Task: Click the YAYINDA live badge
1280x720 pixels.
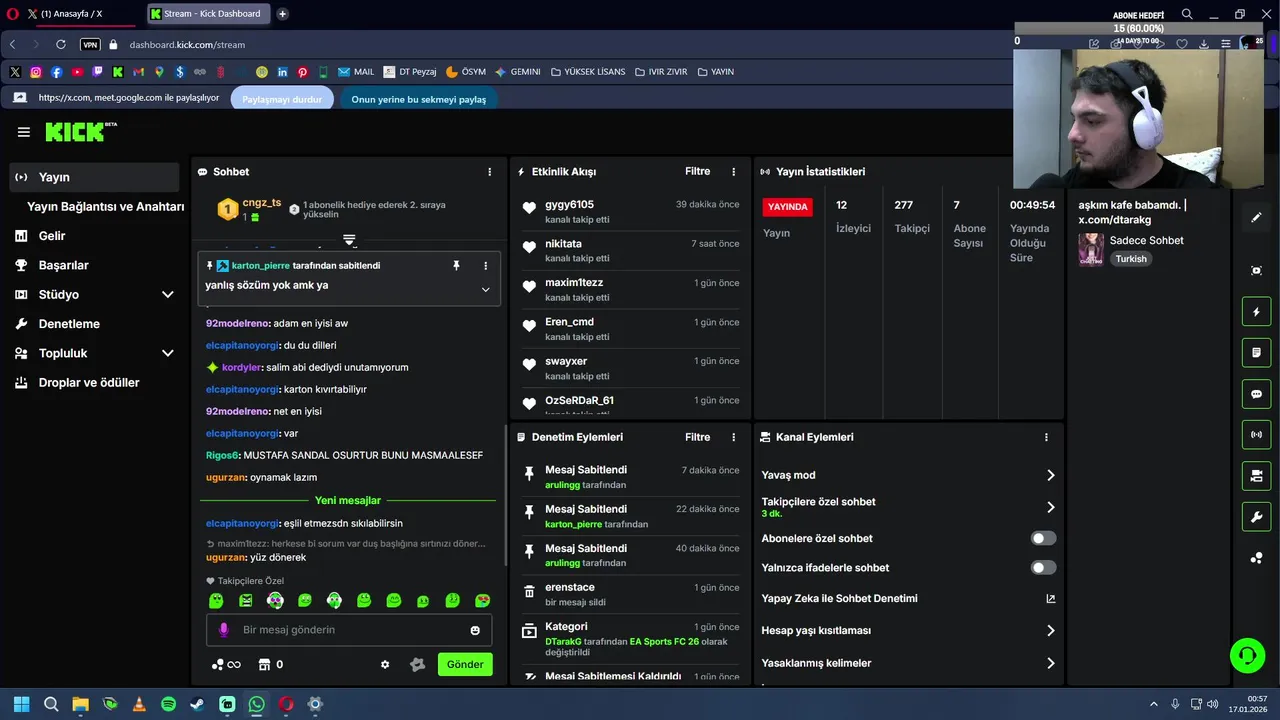Action: (787, 207)
